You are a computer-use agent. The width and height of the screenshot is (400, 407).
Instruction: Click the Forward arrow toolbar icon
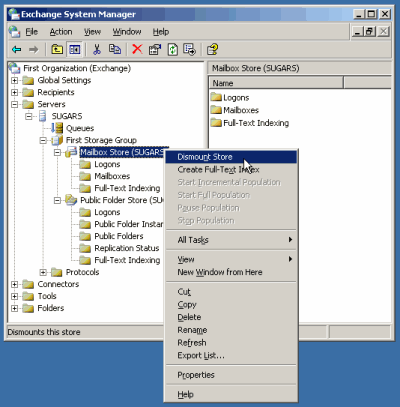pos(33,50)
